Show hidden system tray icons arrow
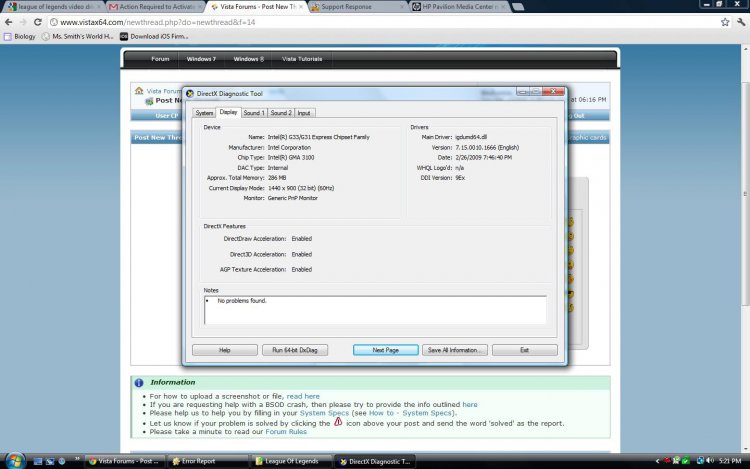This screenshot has height=469, width=750. coord(657,461)
